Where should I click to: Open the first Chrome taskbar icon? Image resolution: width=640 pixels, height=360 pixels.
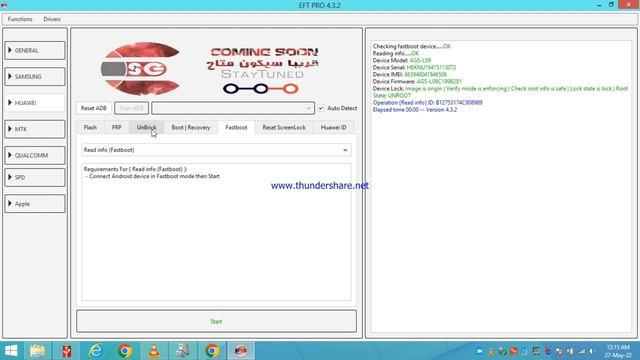(x=125, y=351)
